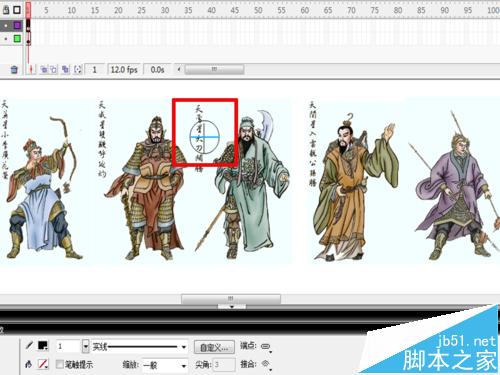
Task: Collapse the properties panel with small arrow
Action: [x=232, y=306]
